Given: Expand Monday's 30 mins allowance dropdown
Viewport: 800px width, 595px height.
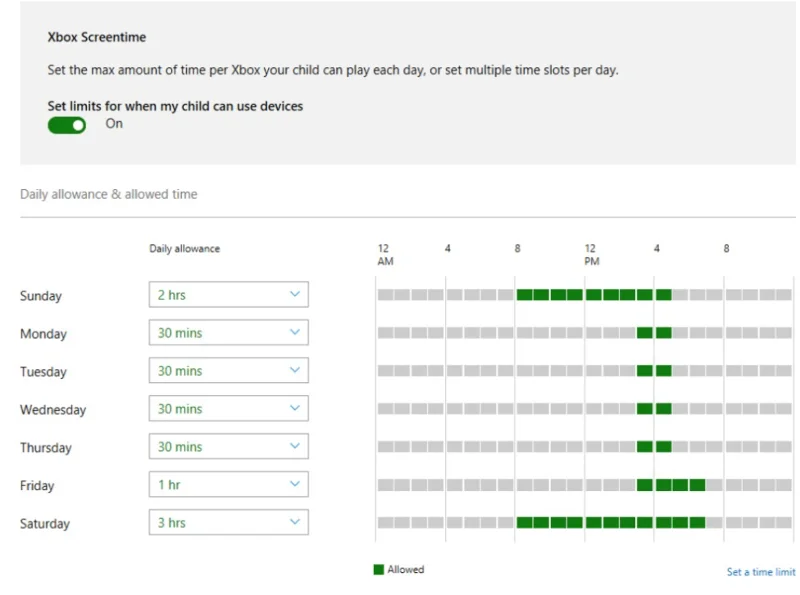Looking at the screenshot, I should tap(228, 333).
